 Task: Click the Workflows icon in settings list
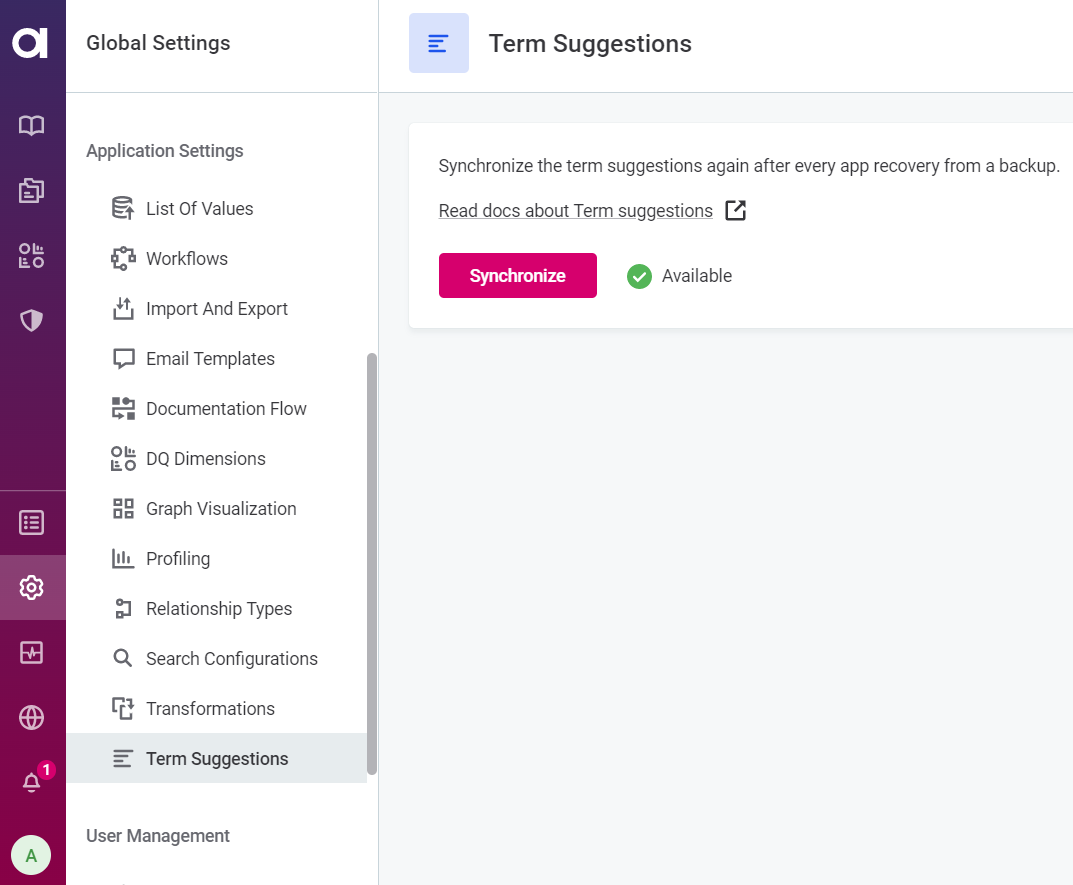(122, 258)
